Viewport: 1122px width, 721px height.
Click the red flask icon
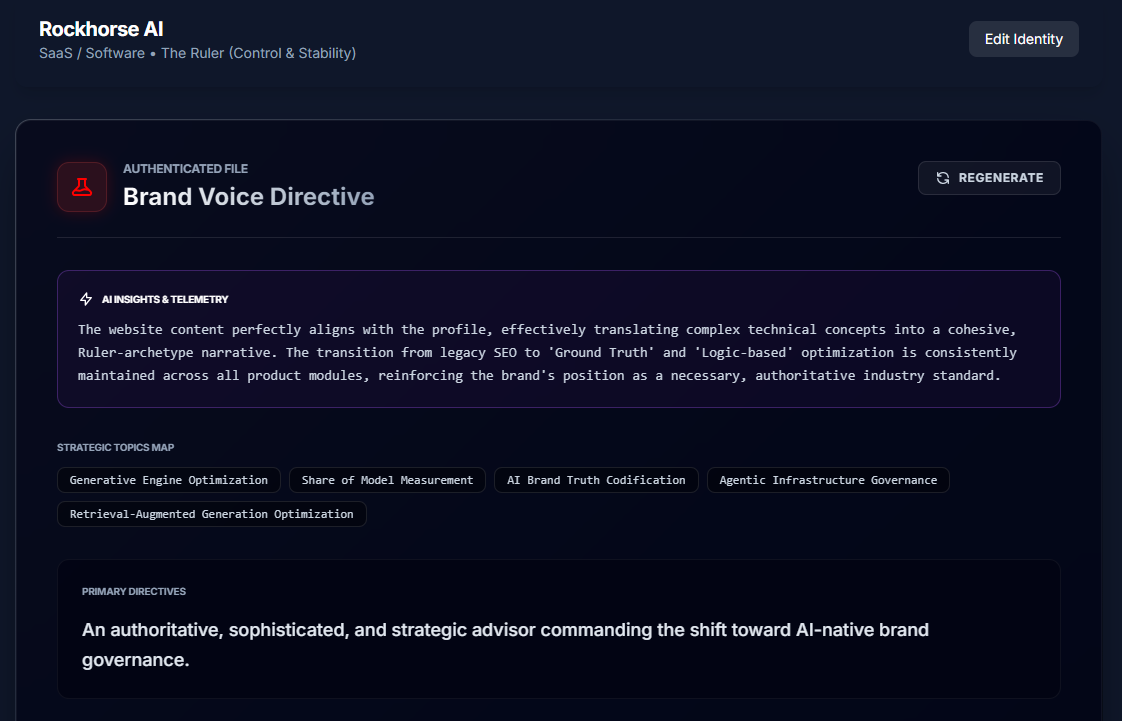pyautogui.click(x=82, y=187)
